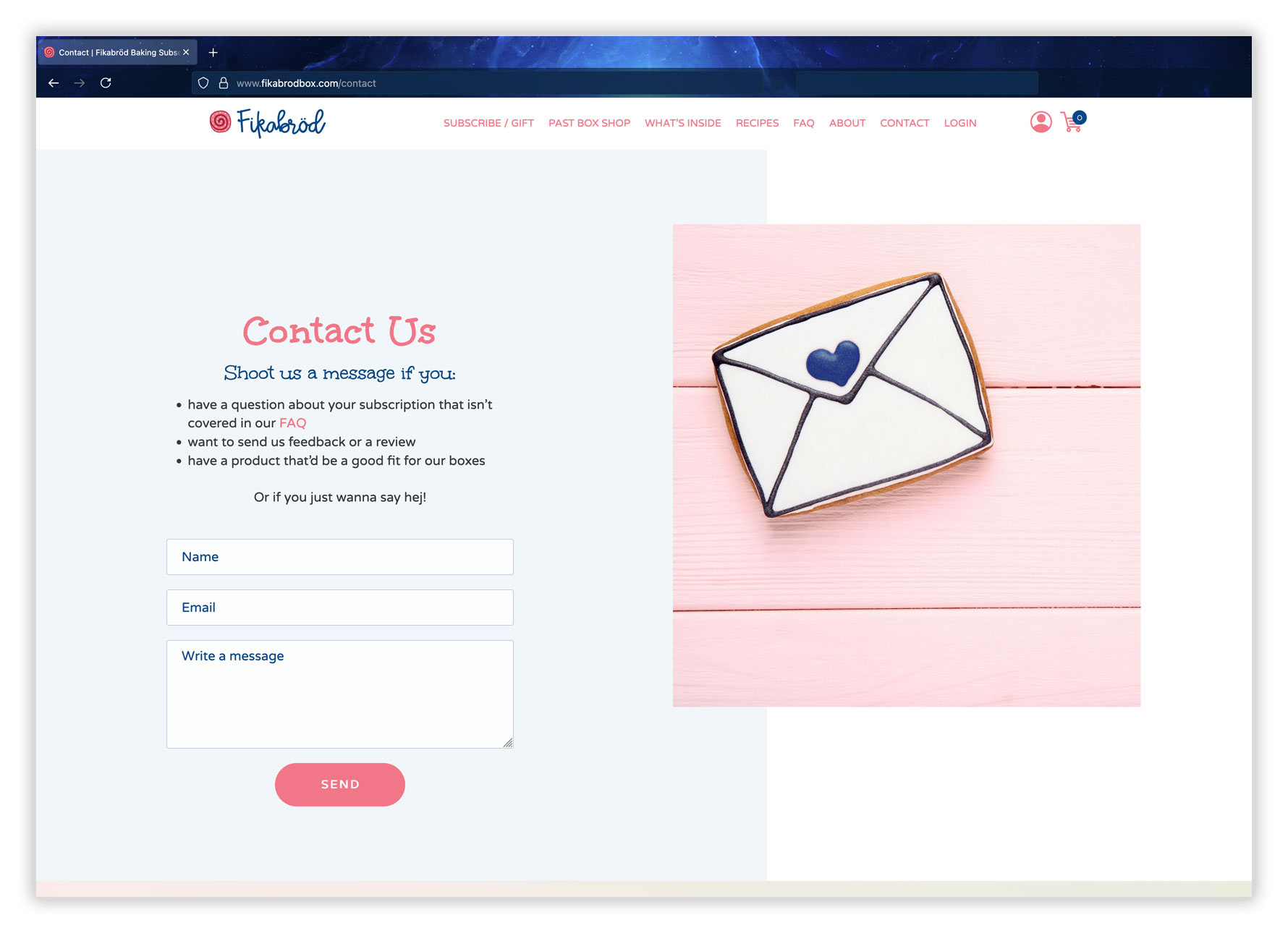1288x933 pixels.
Task: Click the Write a message text area
Action: pos(340,694)
